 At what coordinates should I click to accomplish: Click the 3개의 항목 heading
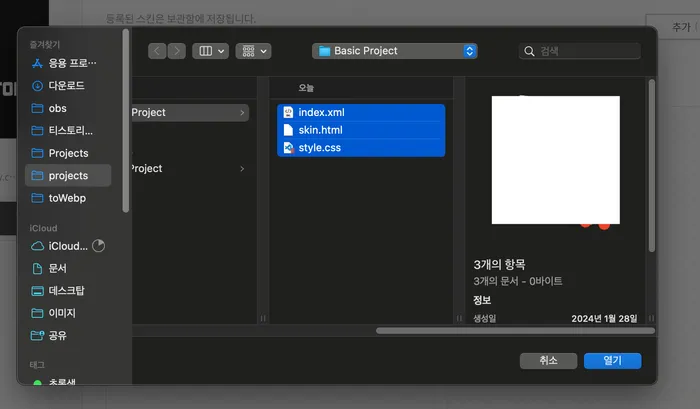(499, 264)
